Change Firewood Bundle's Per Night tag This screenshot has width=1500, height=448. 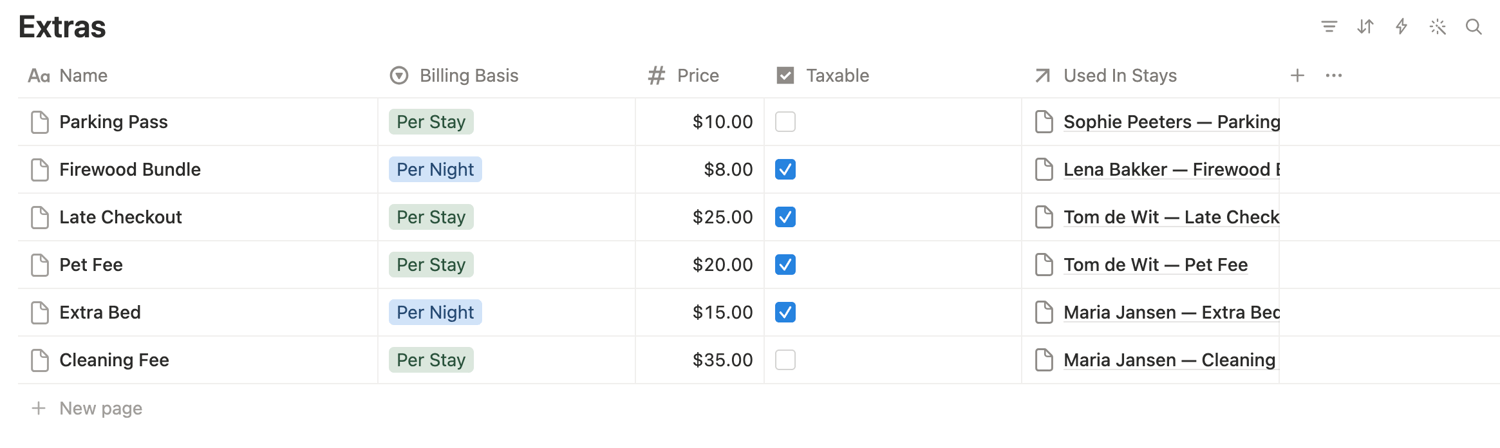click(435, 169)
